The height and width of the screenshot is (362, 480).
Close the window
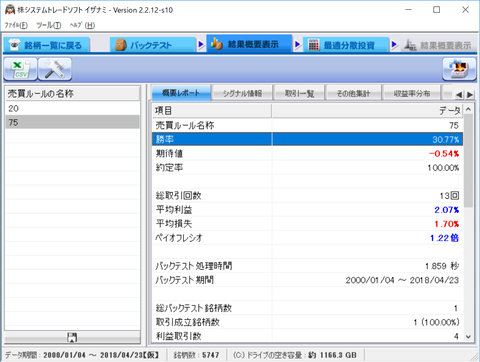pos(465,10)
